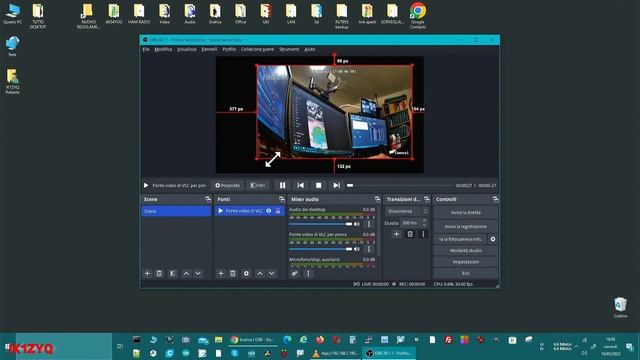Open Google Contacts desktop shortcut

(x=418, y=16)
